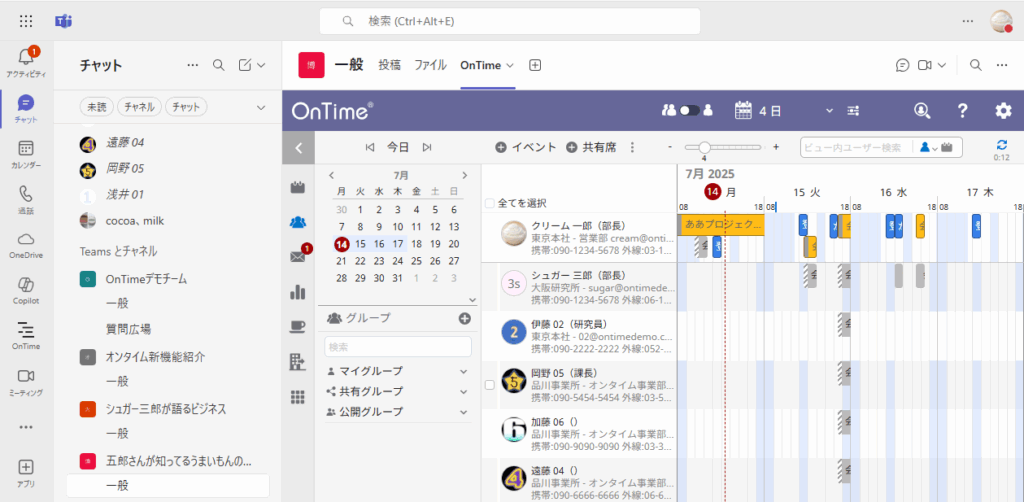Open chat with 岡野 05

pyautogui.click(x=125, y=169)
